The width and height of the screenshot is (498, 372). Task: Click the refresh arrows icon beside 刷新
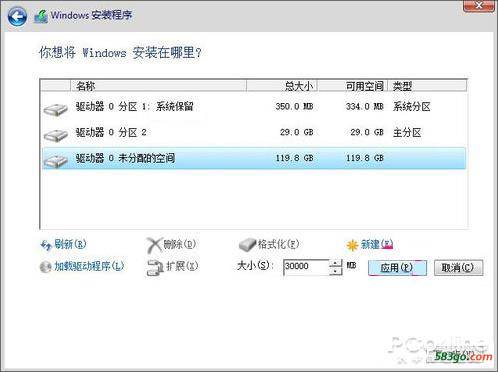[45, 245]
